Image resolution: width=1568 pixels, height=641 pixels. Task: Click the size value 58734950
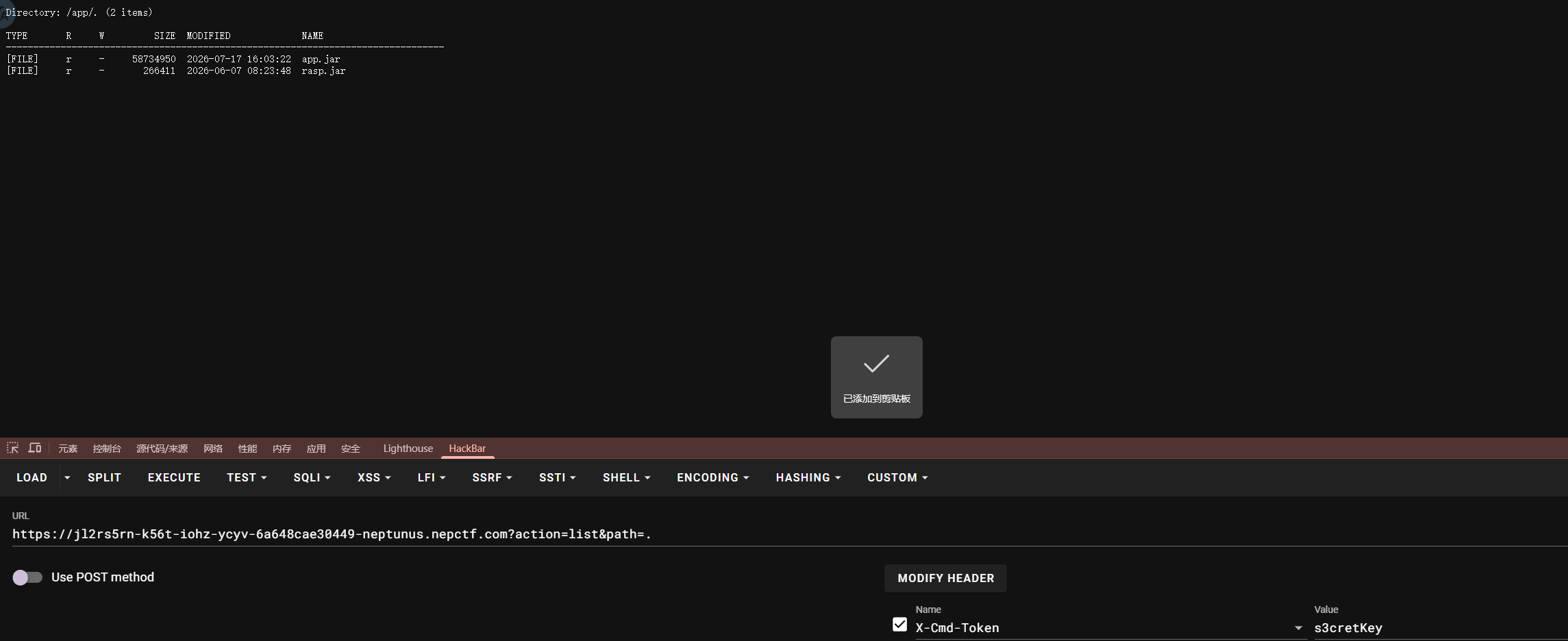tap(153, 60)
